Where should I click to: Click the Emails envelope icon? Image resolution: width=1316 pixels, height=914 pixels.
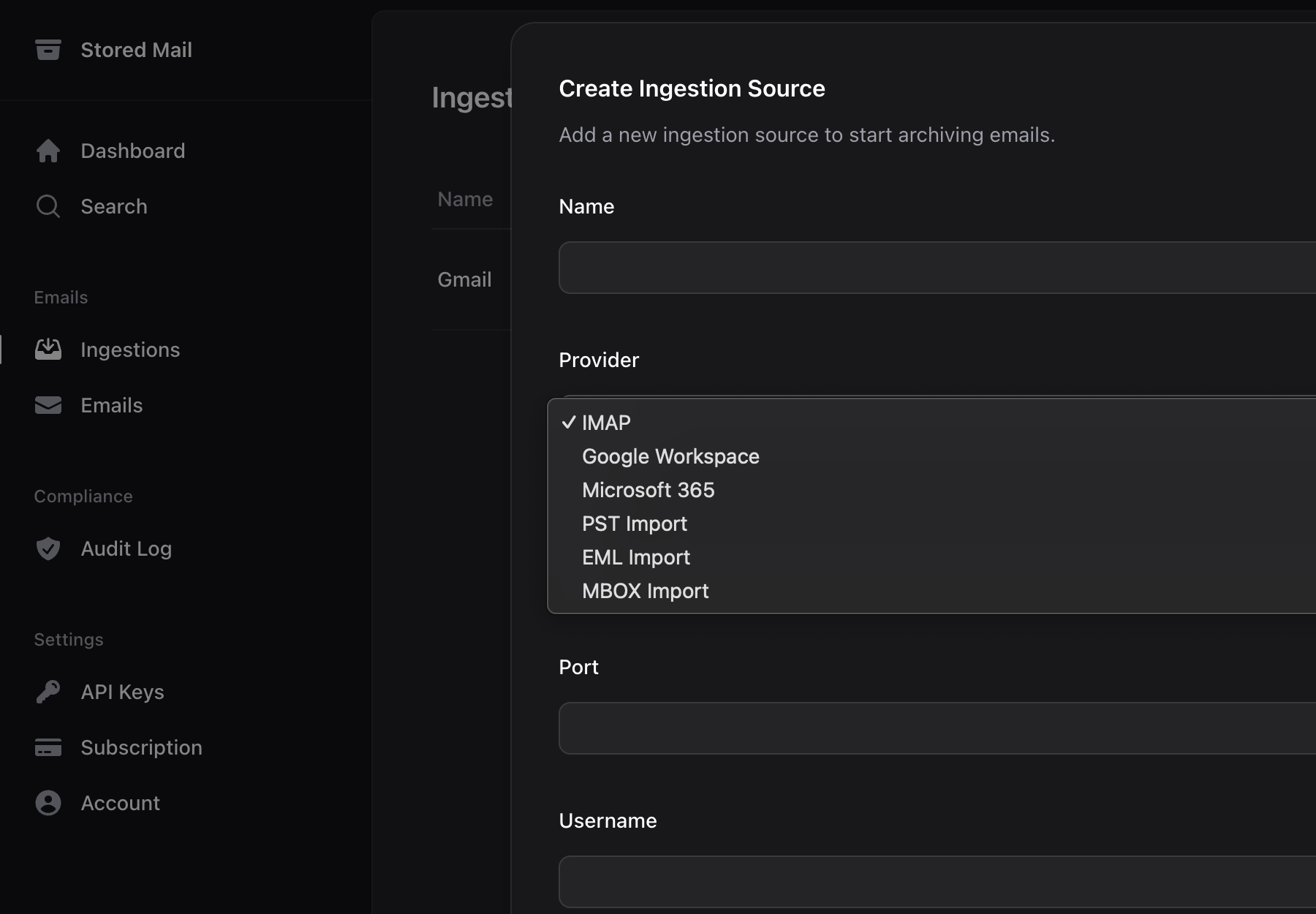click(48, 405)
